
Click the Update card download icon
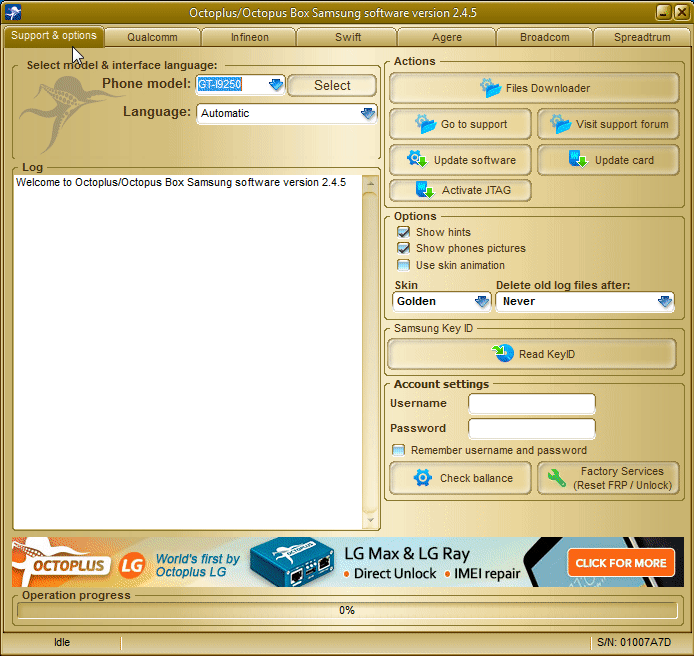tap(578, 159)
